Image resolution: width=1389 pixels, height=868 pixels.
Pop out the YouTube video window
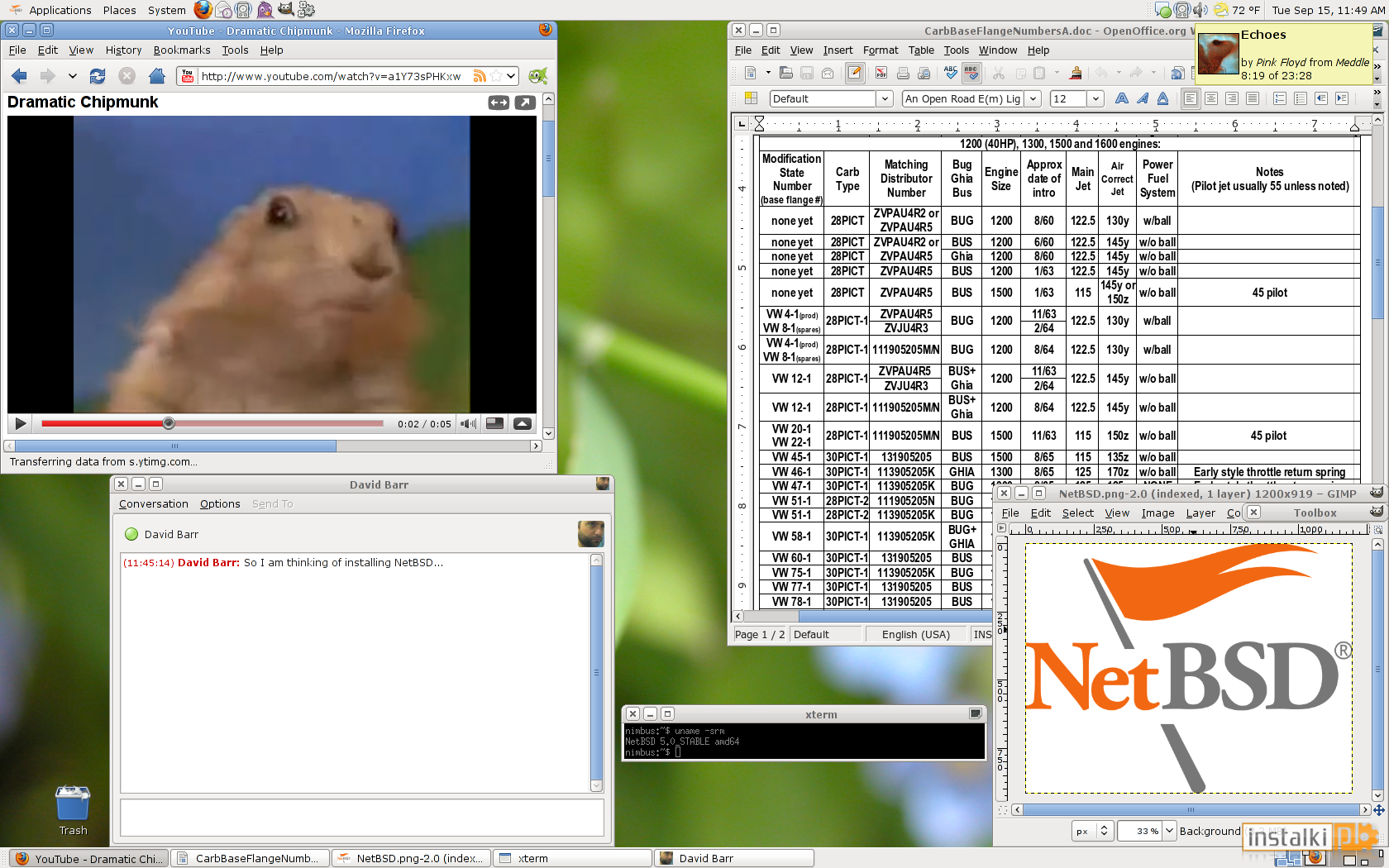[x=525, y=103]
